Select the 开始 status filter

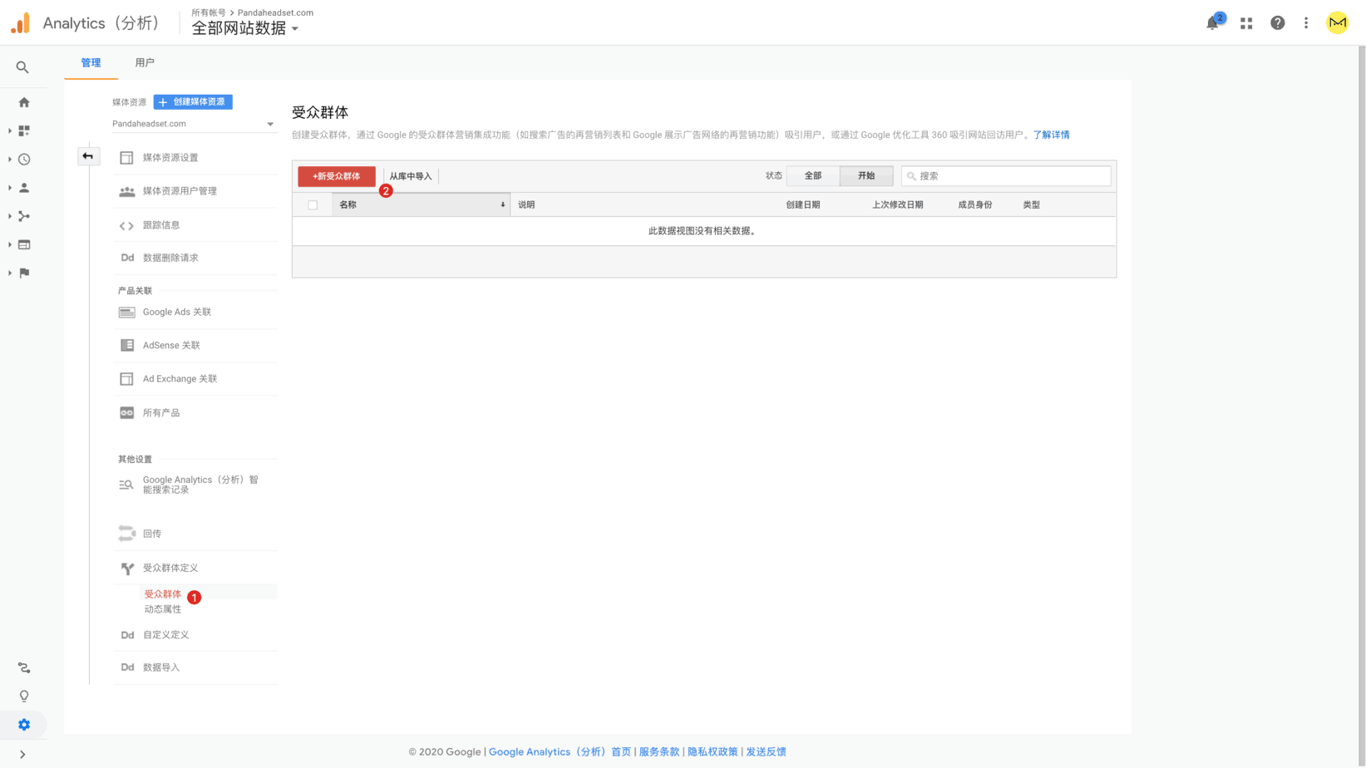point(866,176)
